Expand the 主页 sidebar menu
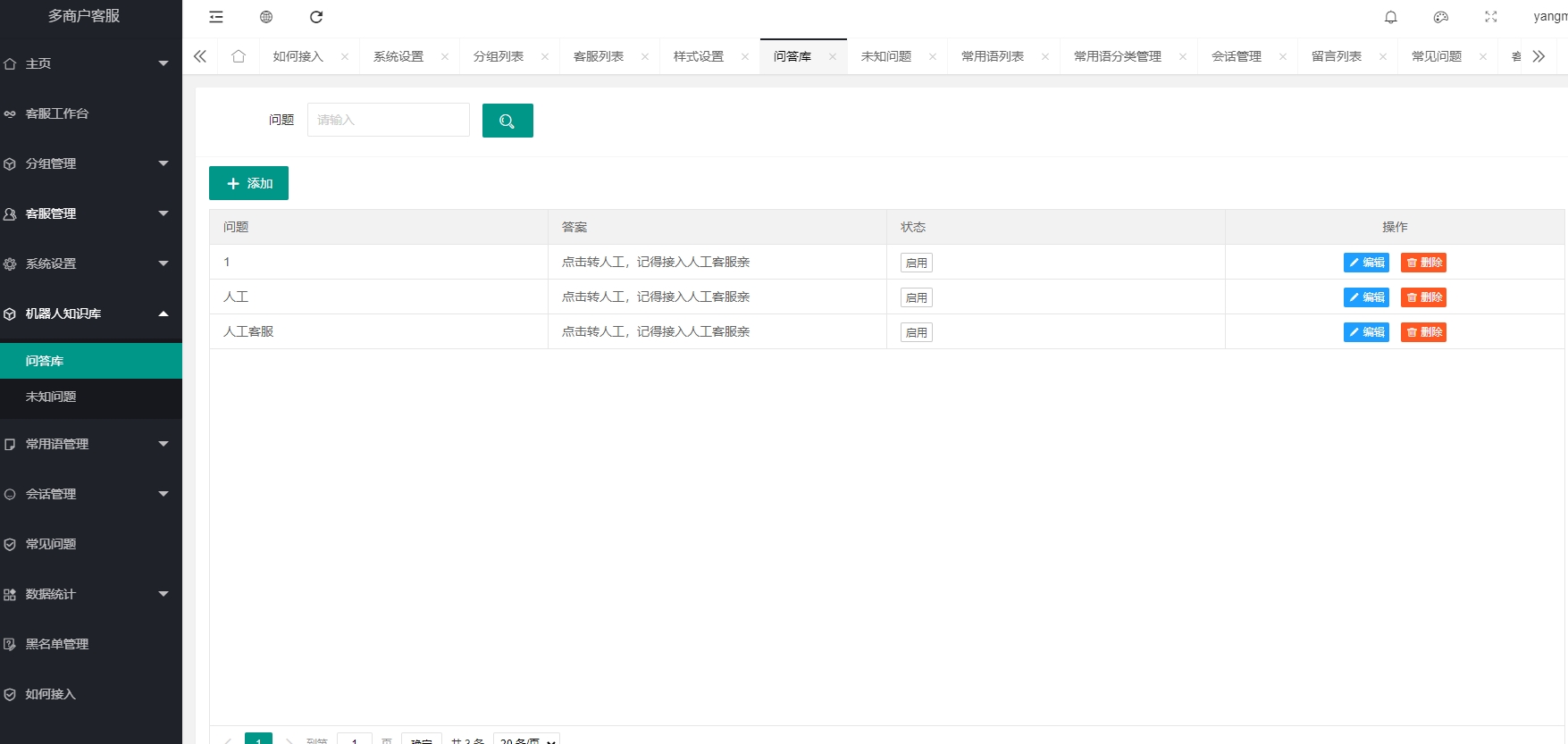This screenshot has width=1568, height=744. click(x=91, y=63)
